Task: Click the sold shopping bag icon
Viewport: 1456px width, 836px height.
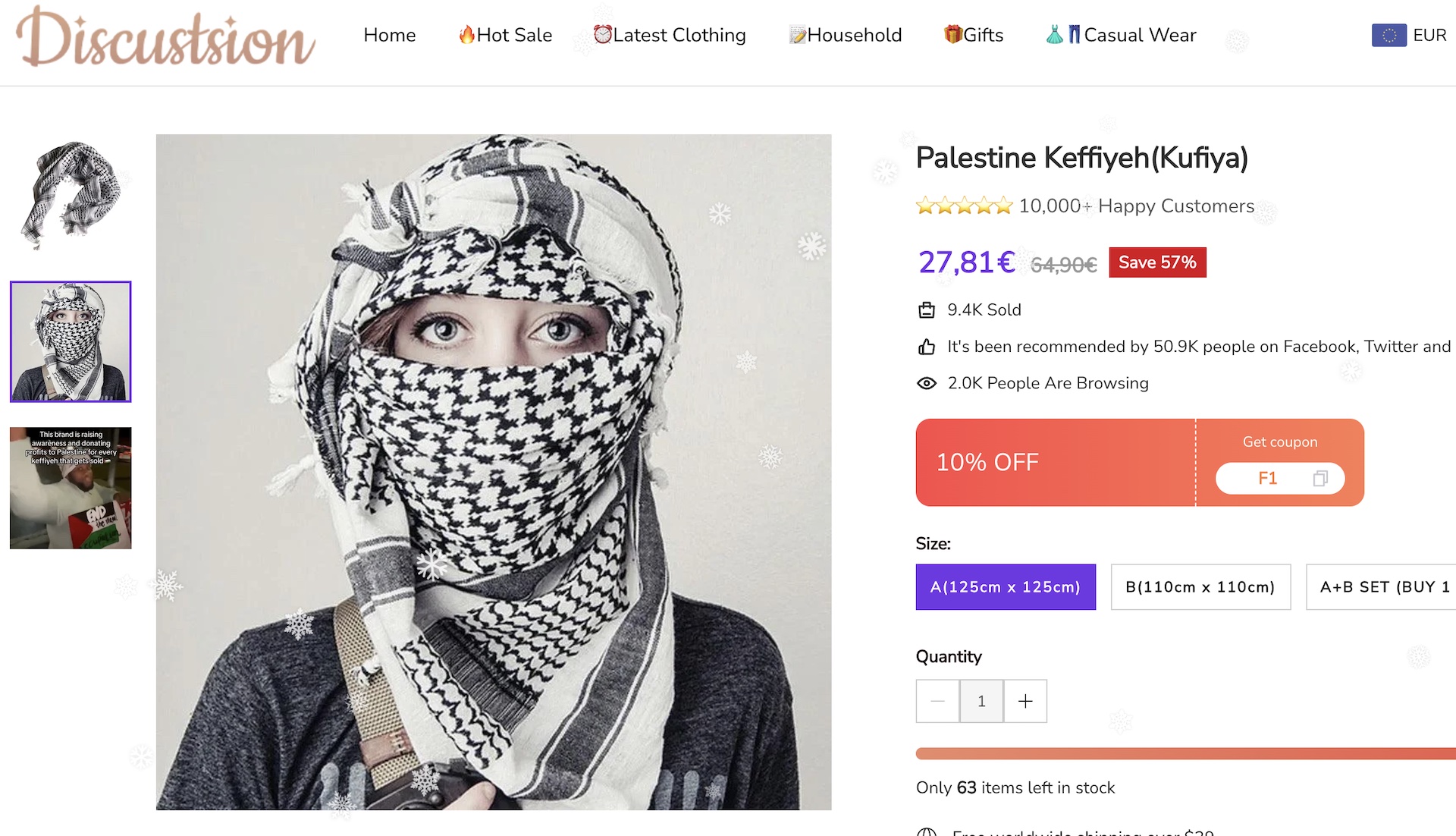Action: [x=927, y=310]
